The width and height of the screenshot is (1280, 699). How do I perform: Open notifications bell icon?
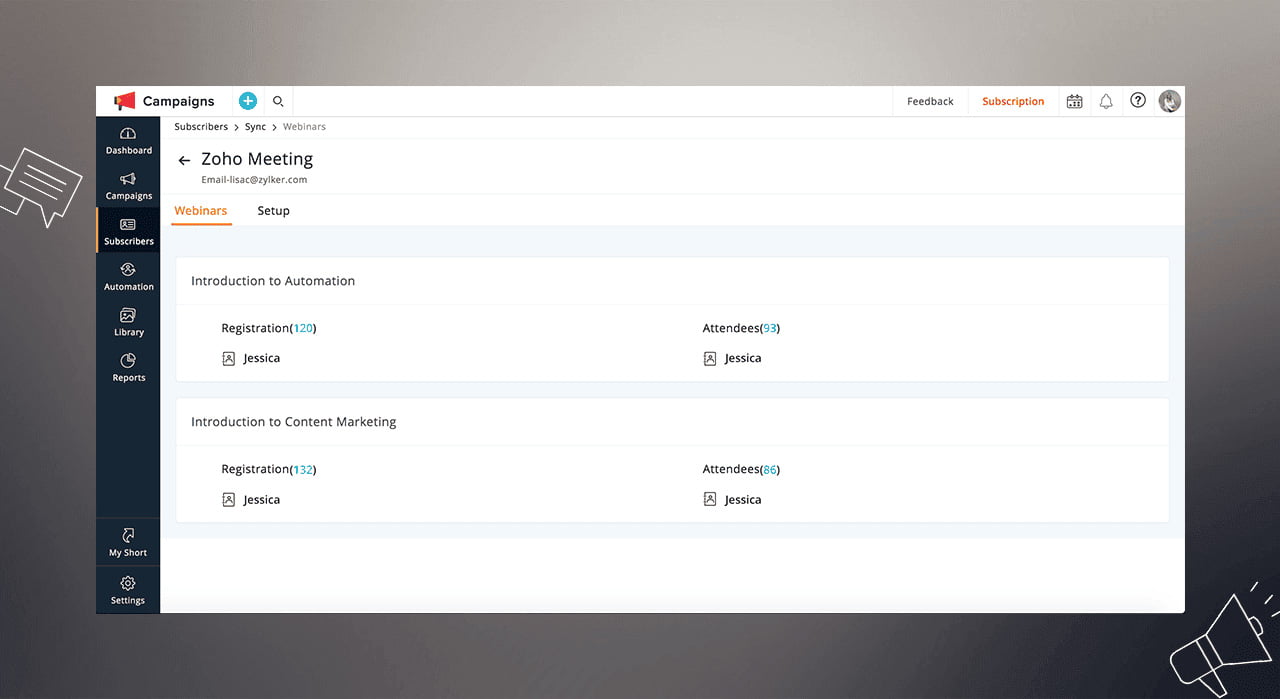click(1106, 101)
